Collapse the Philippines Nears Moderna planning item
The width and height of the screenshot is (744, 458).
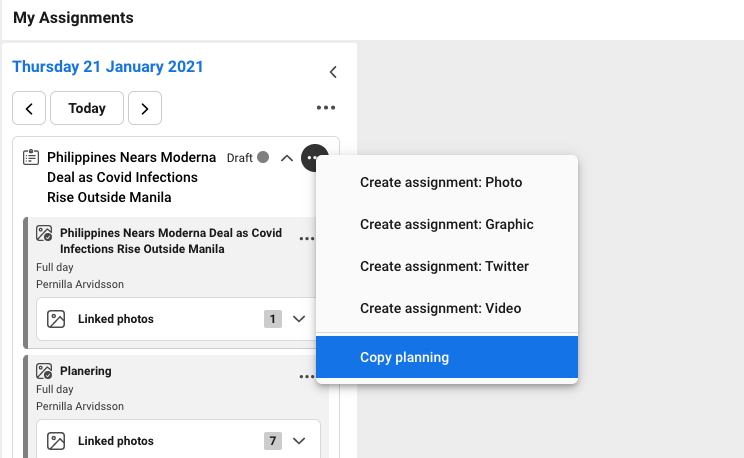click(x=287, y=158)
